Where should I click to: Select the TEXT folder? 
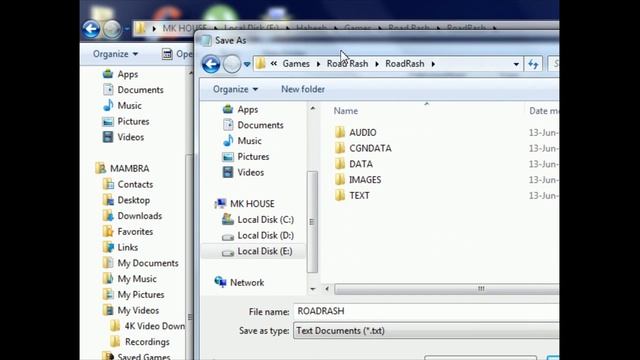point(352,196)
